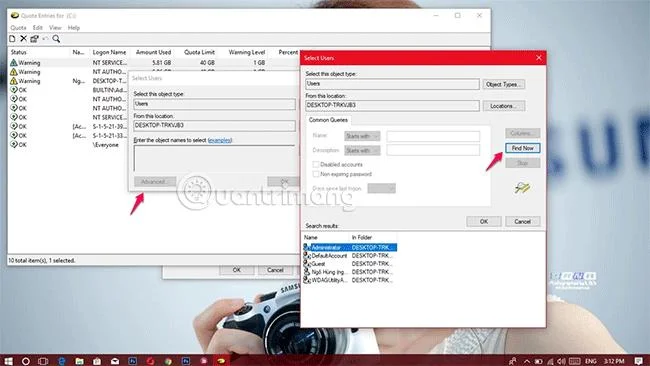This screenshot has height=366, width=650.
Task: Click Cancel in the front Select Users dialog
Action: click(522, 221)
